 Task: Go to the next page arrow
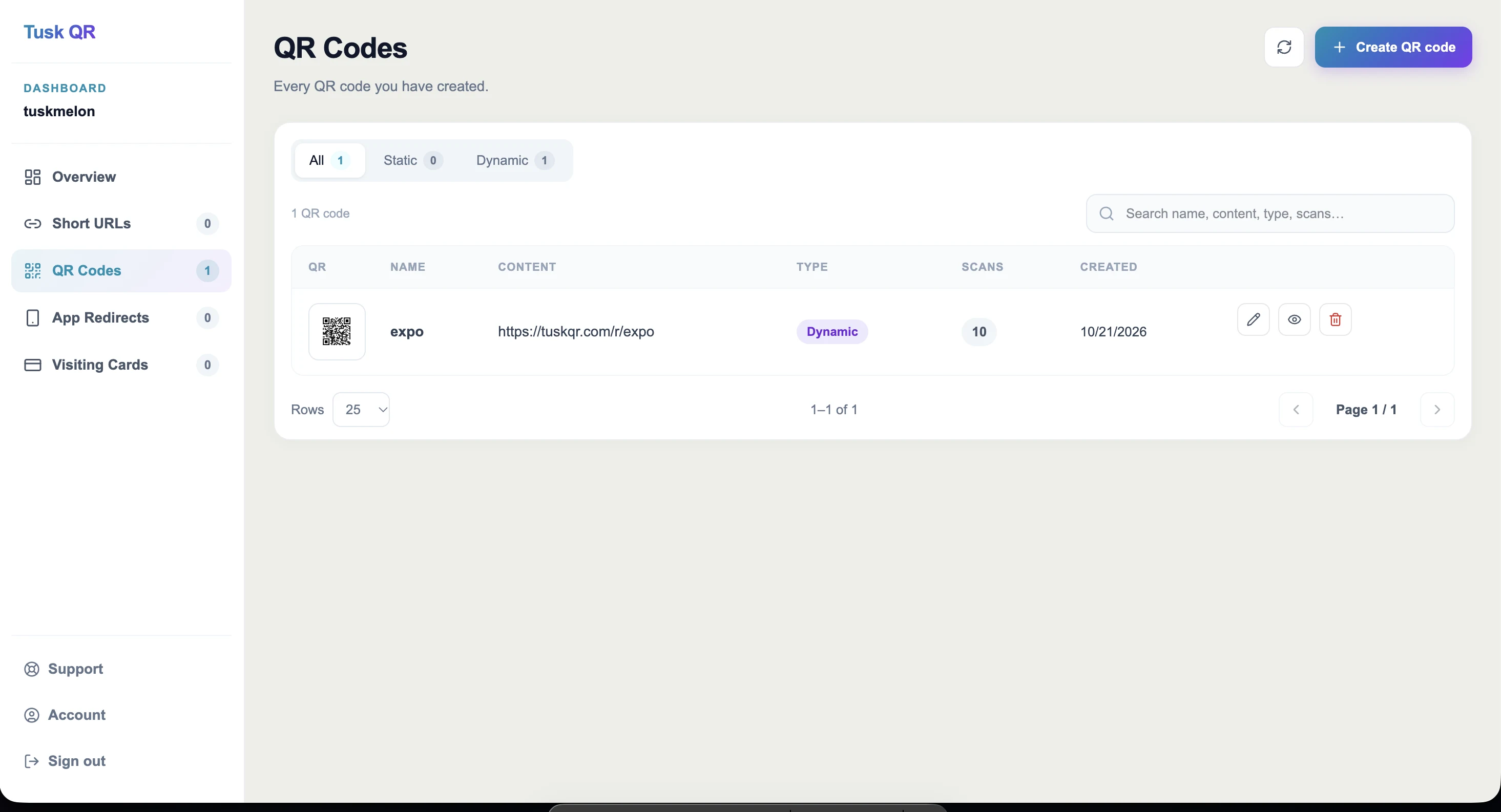pyautogui.click(x=1437, y=410)
